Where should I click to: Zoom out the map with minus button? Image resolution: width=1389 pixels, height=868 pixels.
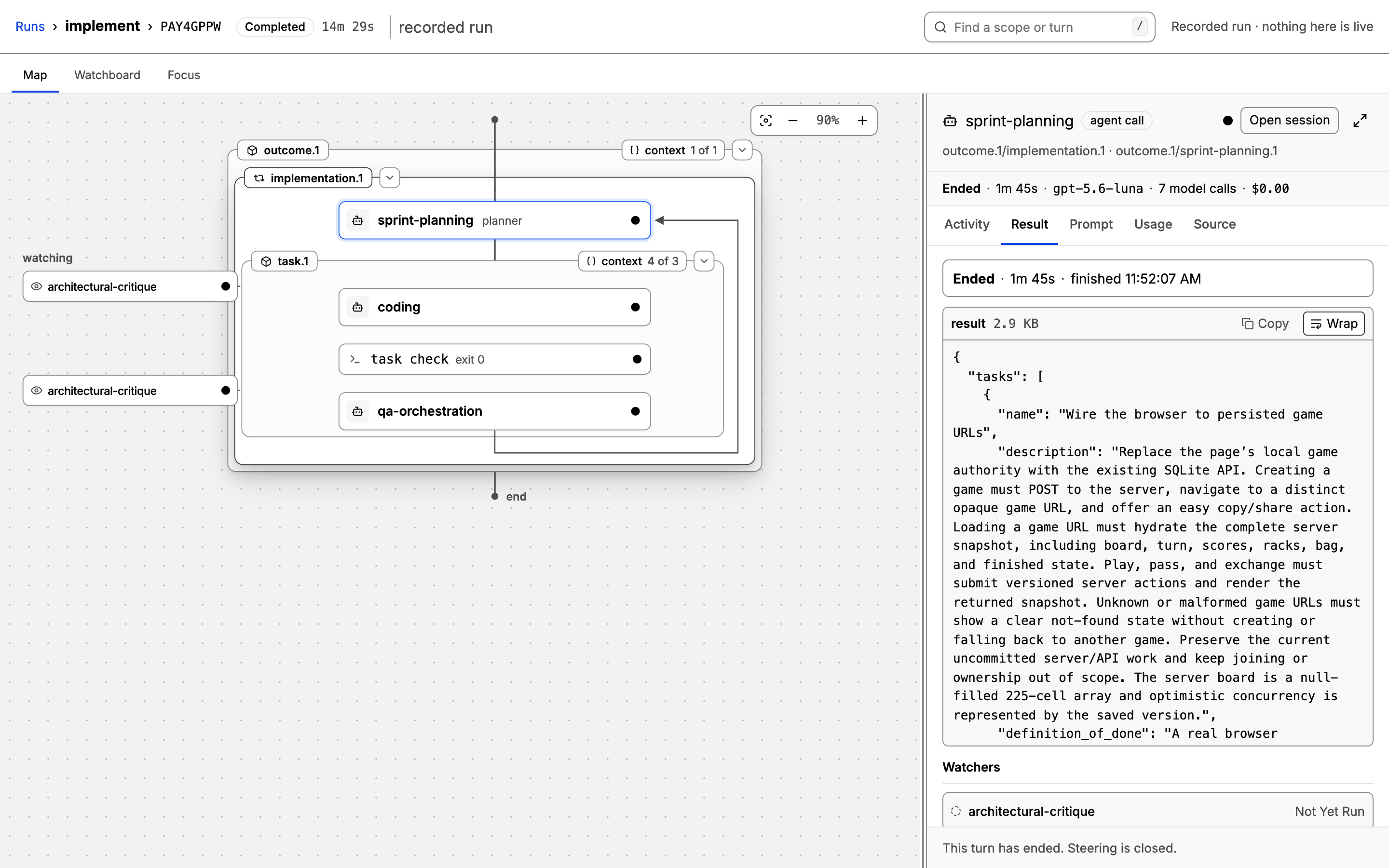coord(793,121)
